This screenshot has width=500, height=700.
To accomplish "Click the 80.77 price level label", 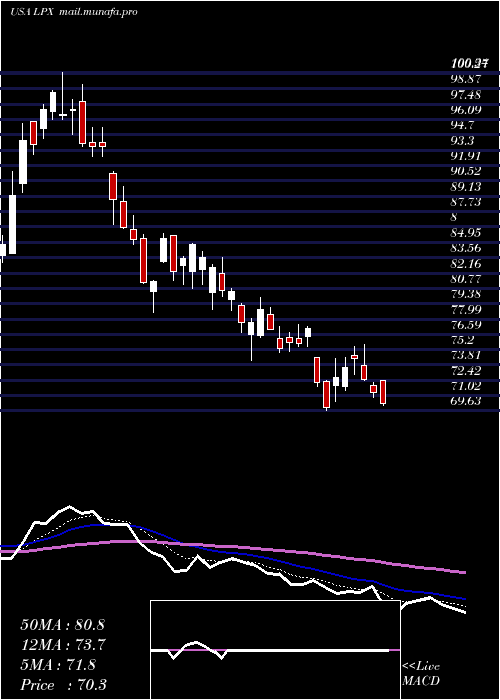I will (466, 279).
